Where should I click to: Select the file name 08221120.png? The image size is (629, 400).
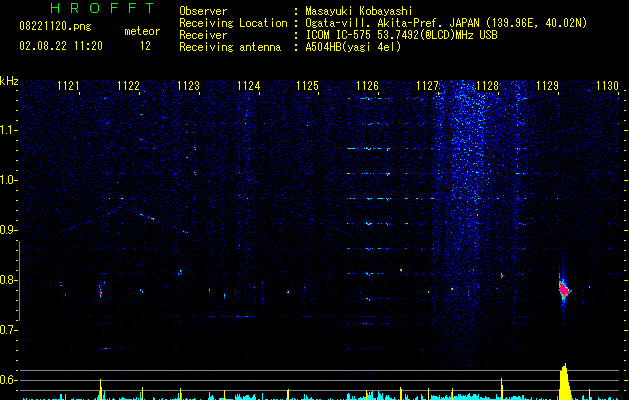[55, 26]
